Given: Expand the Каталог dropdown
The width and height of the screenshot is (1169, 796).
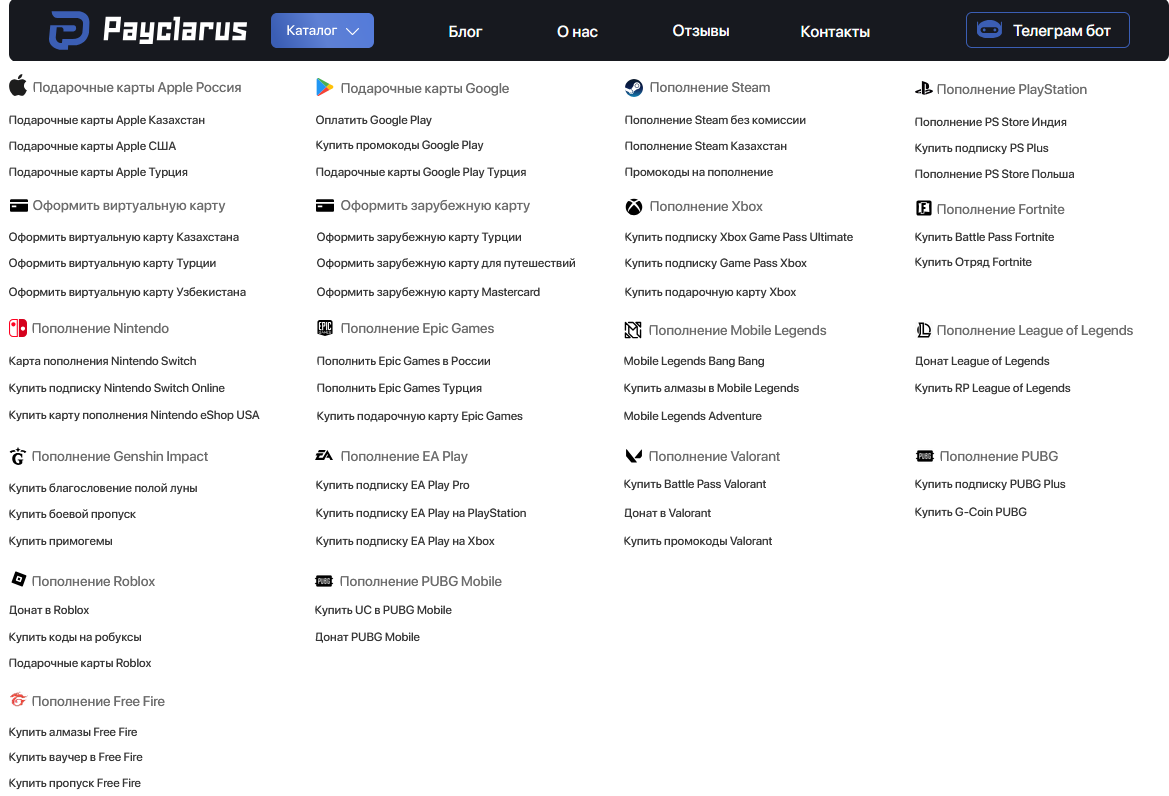Looking at the screenshot, I should point(322,31).
